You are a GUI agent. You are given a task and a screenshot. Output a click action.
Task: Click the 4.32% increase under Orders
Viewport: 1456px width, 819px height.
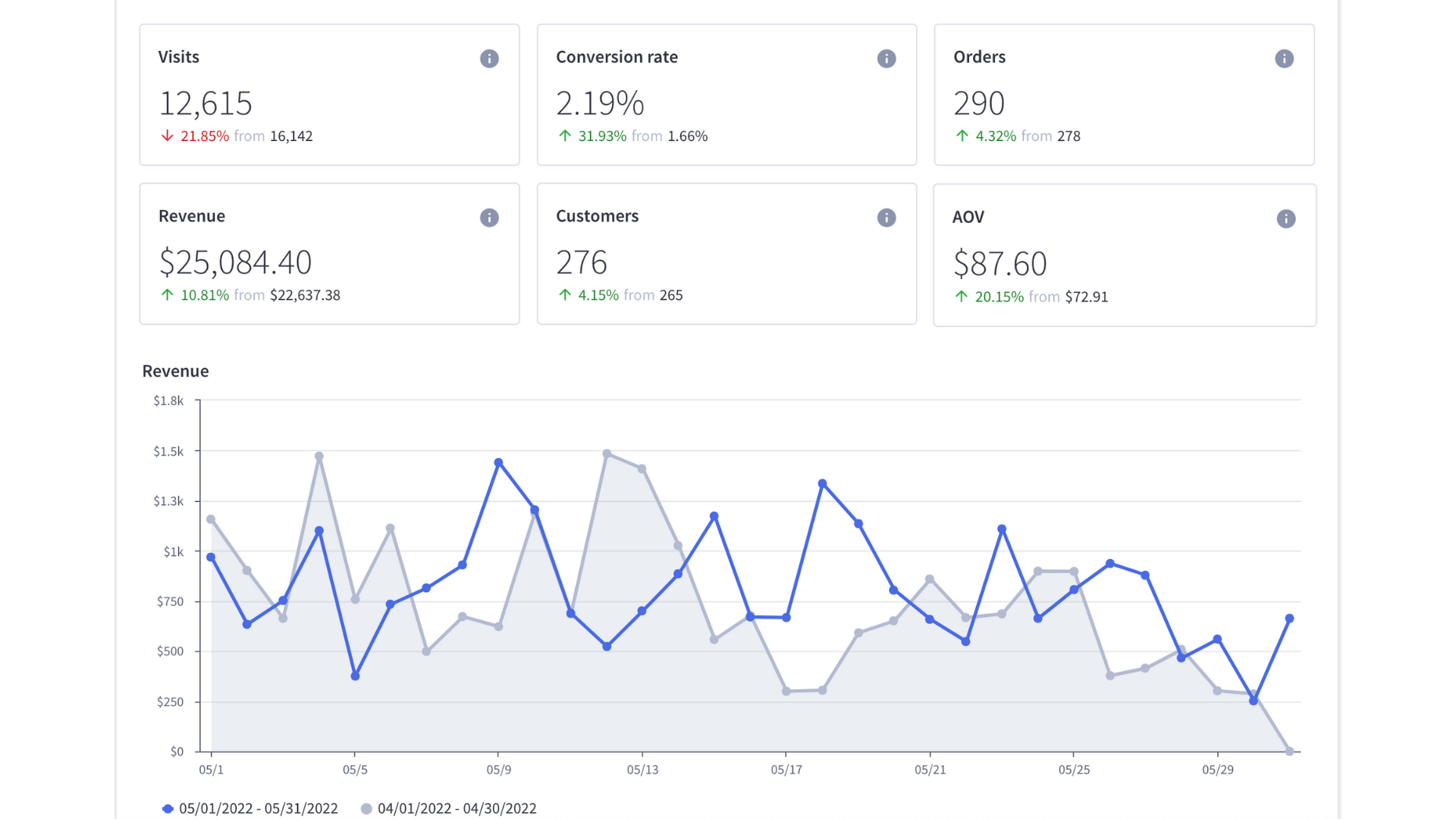[x=996, y=136]
